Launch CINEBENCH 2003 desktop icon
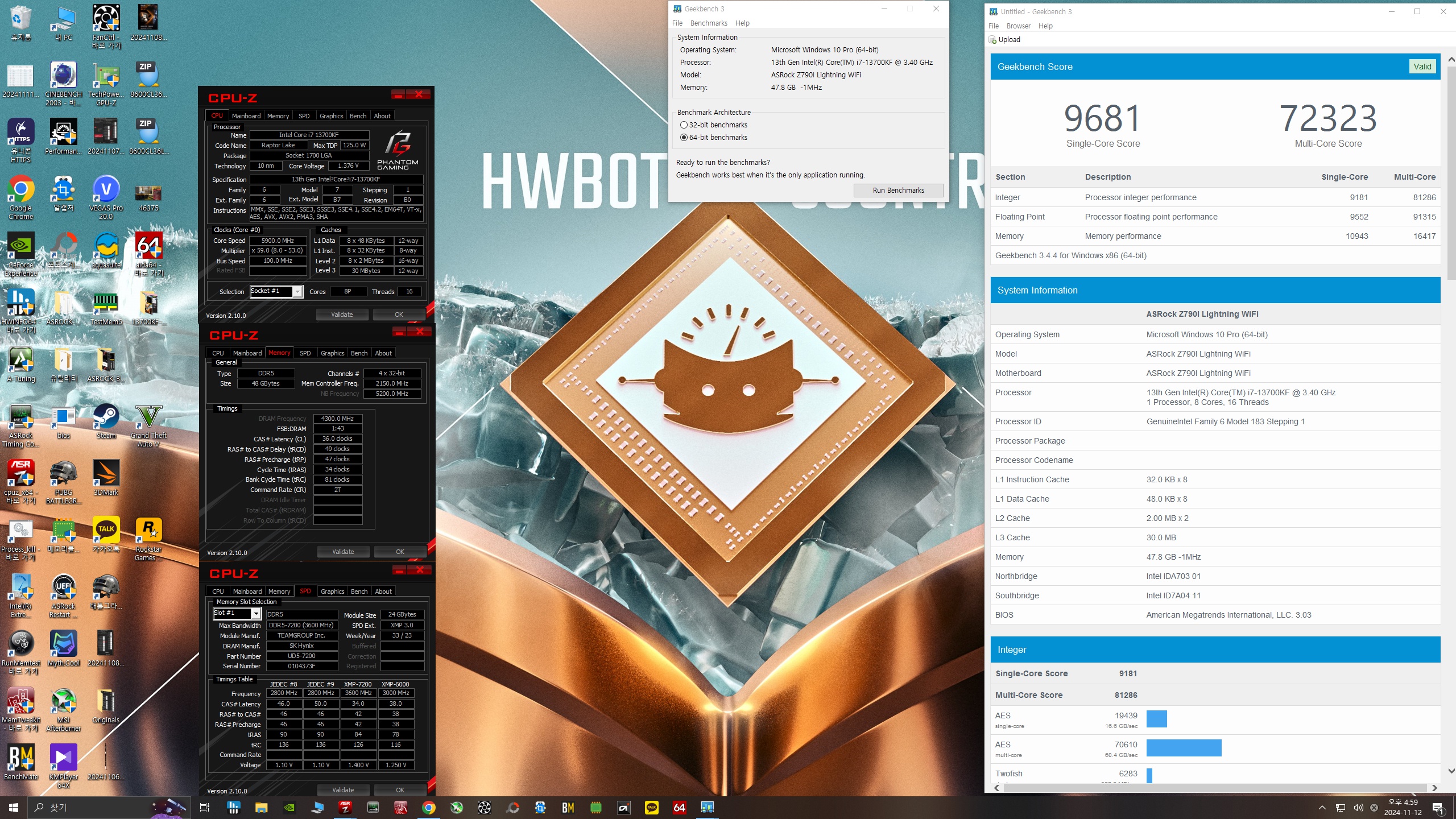The image size is (1456, 819). (x=63, y=84)
